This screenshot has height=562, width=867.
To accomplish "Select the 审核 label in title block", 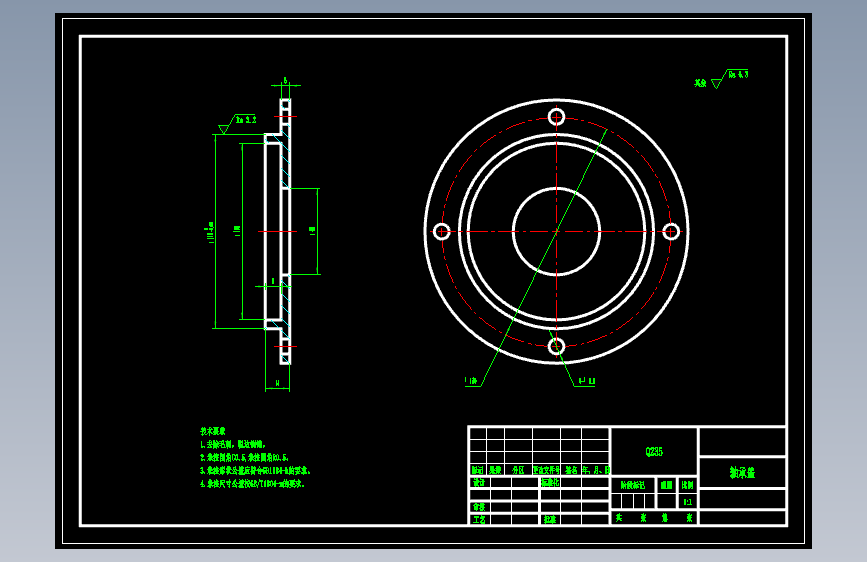I will [x=479, y=507].
